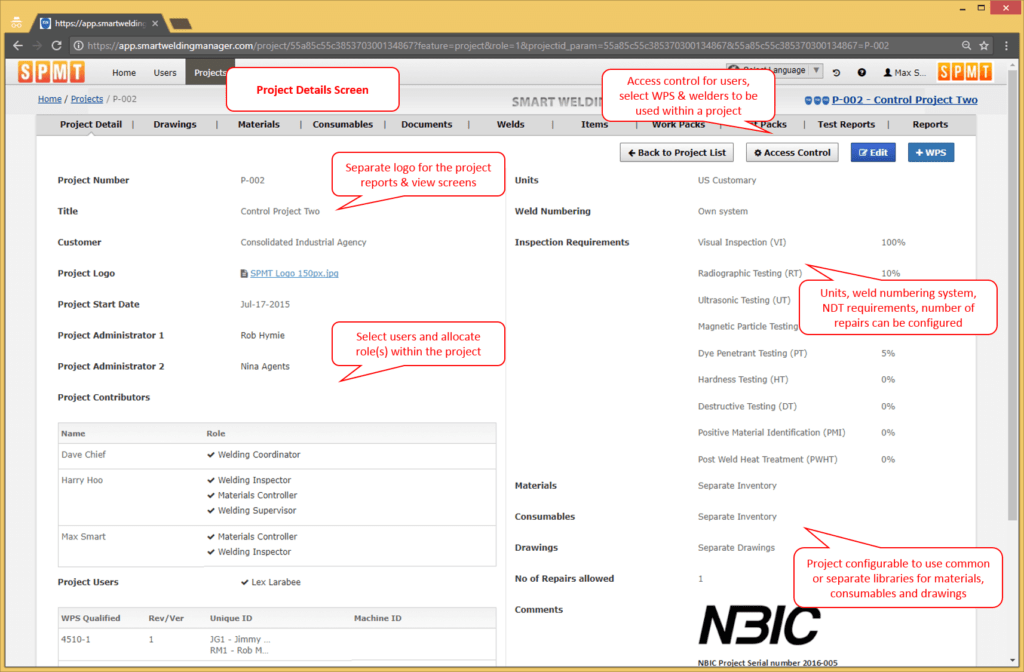Follow the Home breadcrumb link
This screenshot has height=672, width=1024.
tap(50, 99)
